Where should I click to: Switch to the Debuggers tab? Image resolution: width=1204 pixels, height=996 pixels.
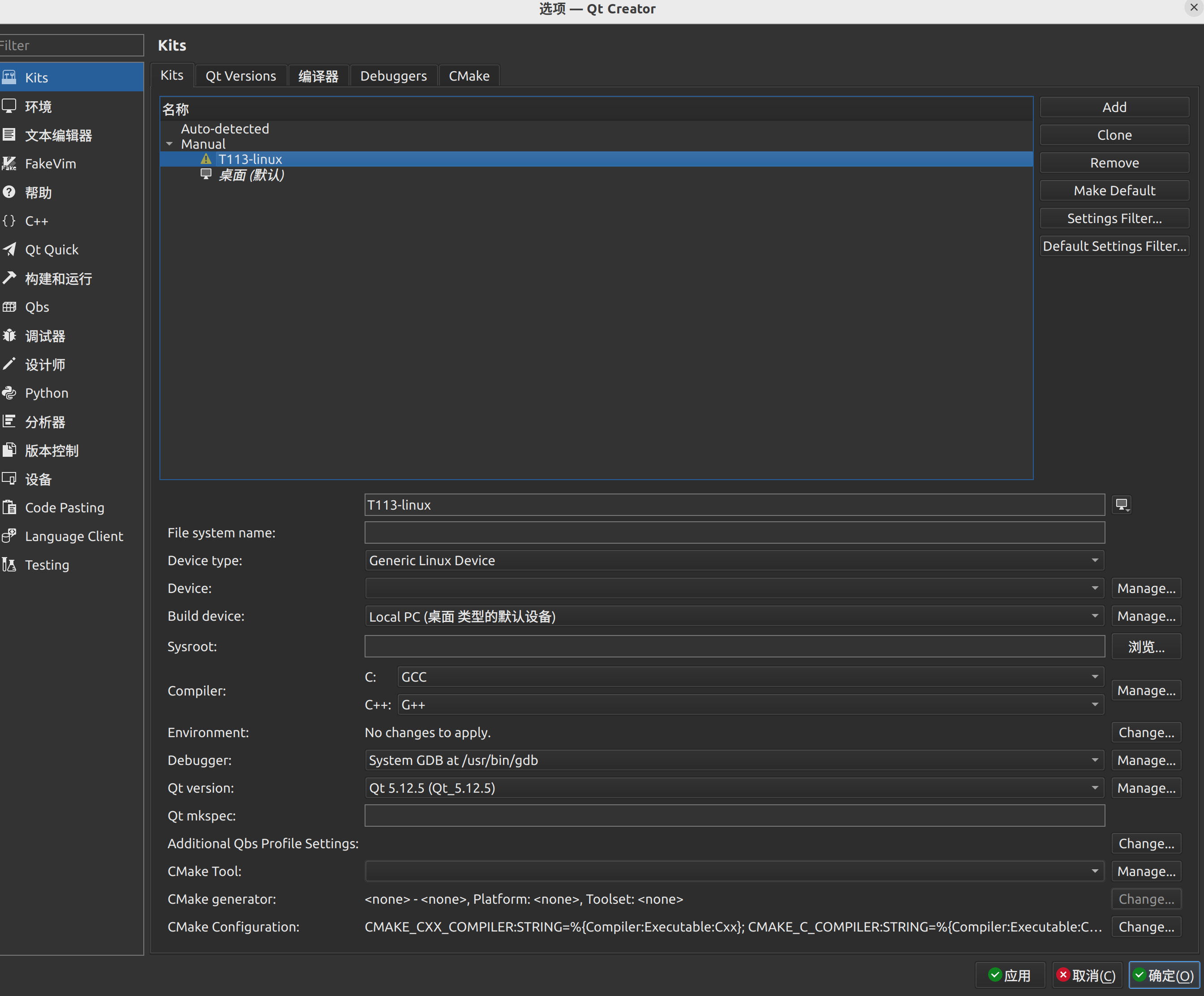(x=393, y=76)
